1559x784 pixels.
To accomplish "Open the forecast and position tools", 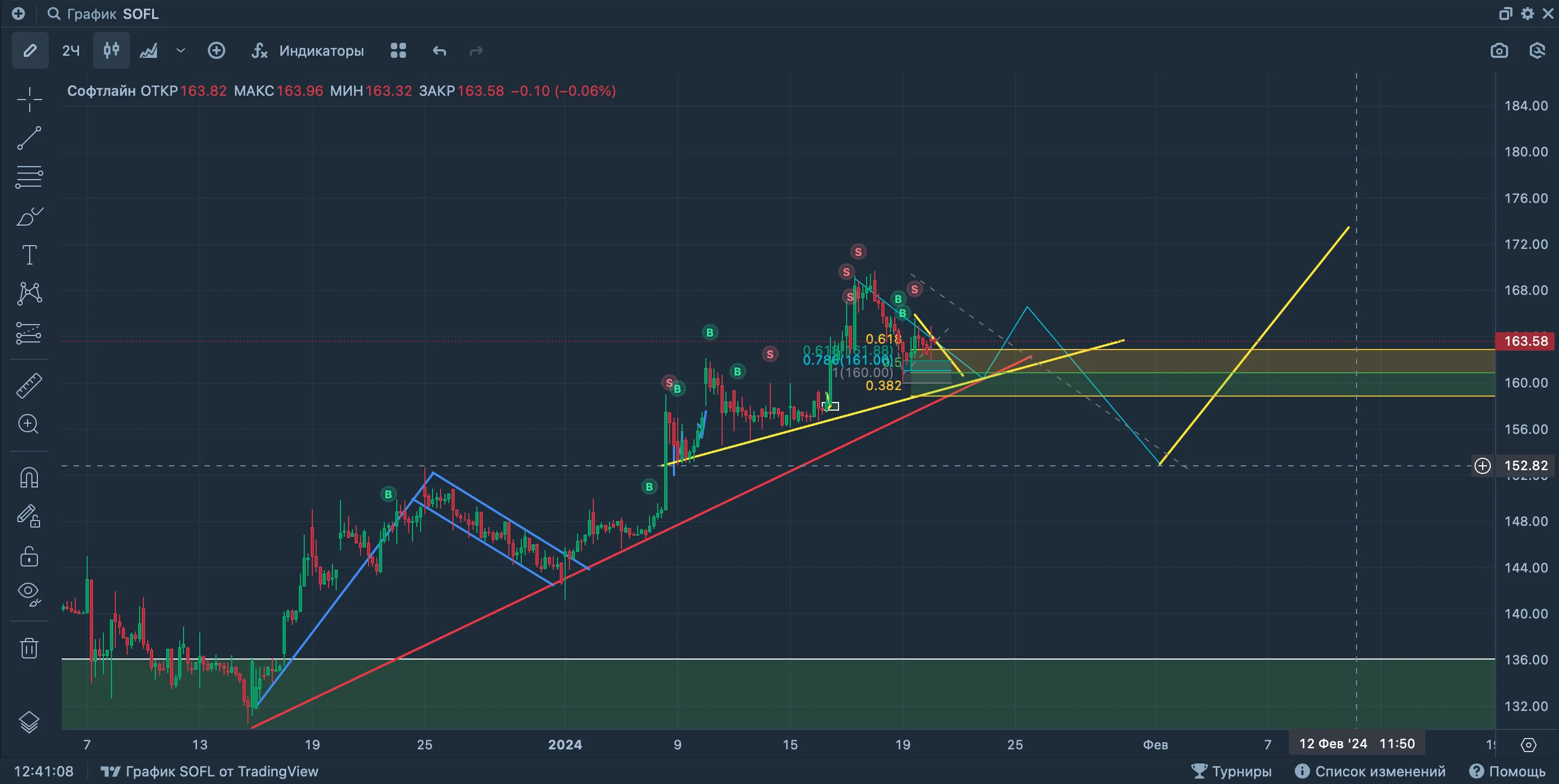I will point(29,333).
